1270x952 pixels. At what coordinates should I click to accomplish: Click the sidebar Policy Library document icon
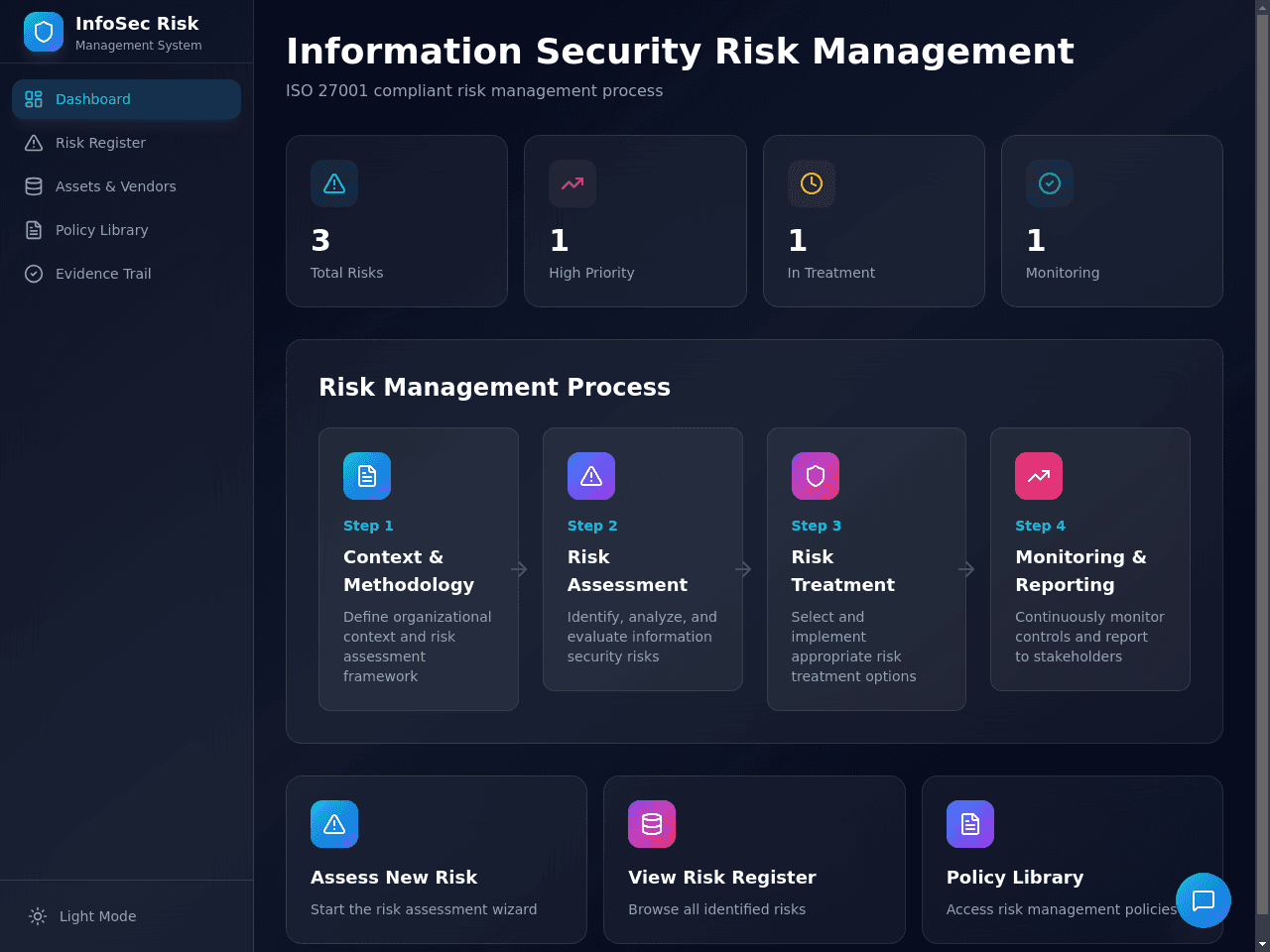click(34, 230)
